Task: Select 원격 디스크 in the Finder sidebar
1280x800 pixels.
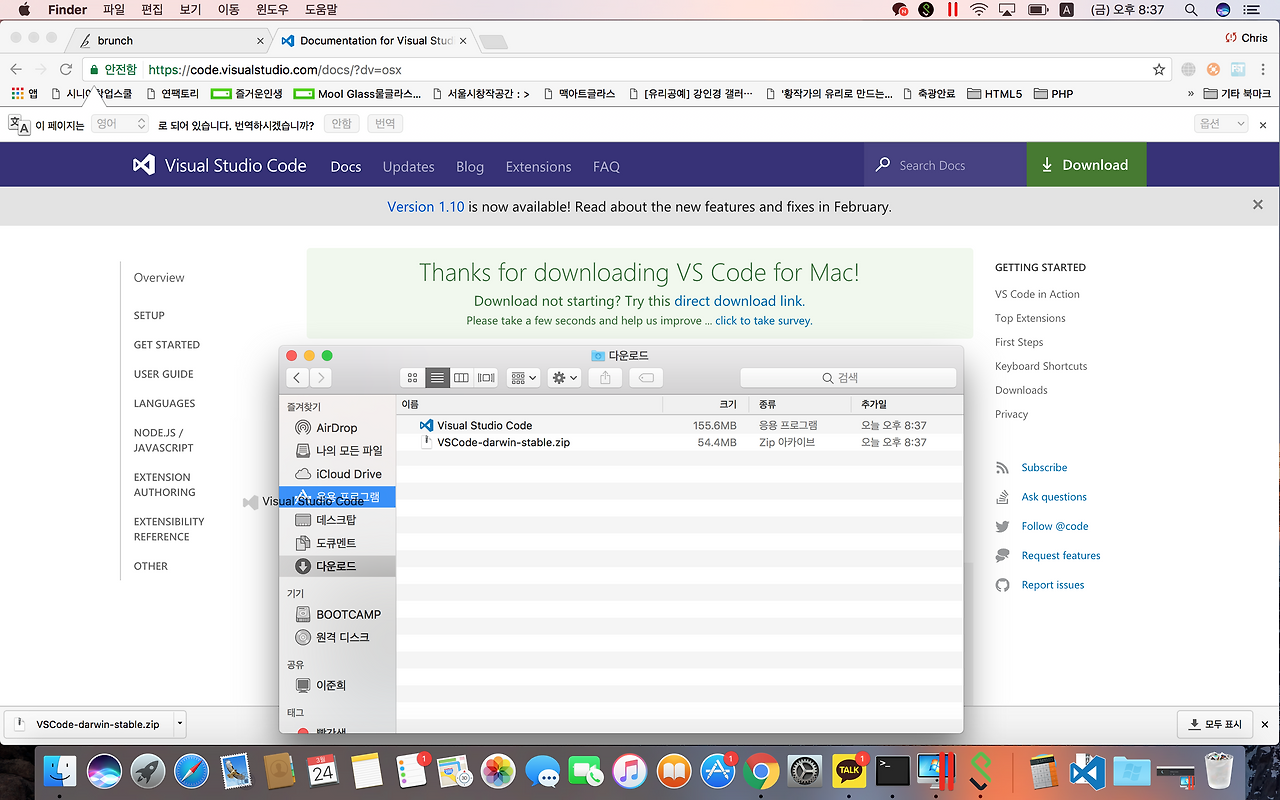Action: click(x=337, y=637)
